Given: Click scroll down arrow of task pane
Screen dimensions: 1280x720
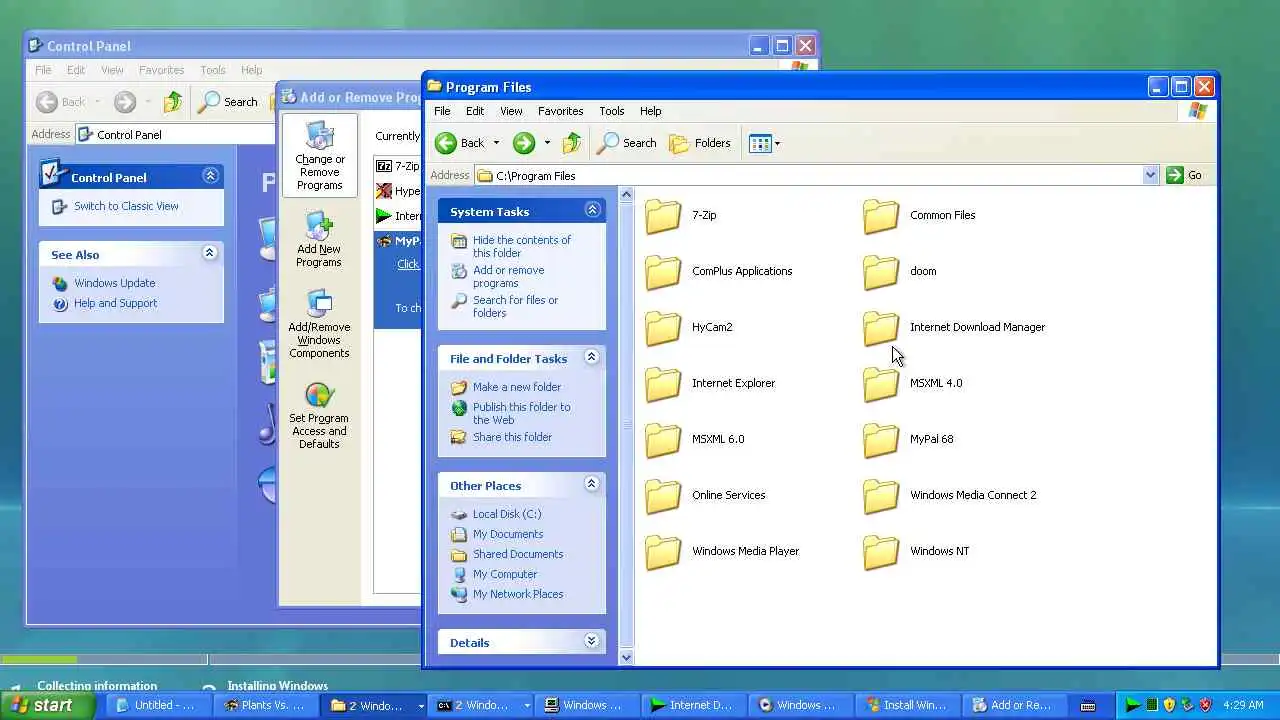Looking at the screenshot, I should tap(627, 657).
